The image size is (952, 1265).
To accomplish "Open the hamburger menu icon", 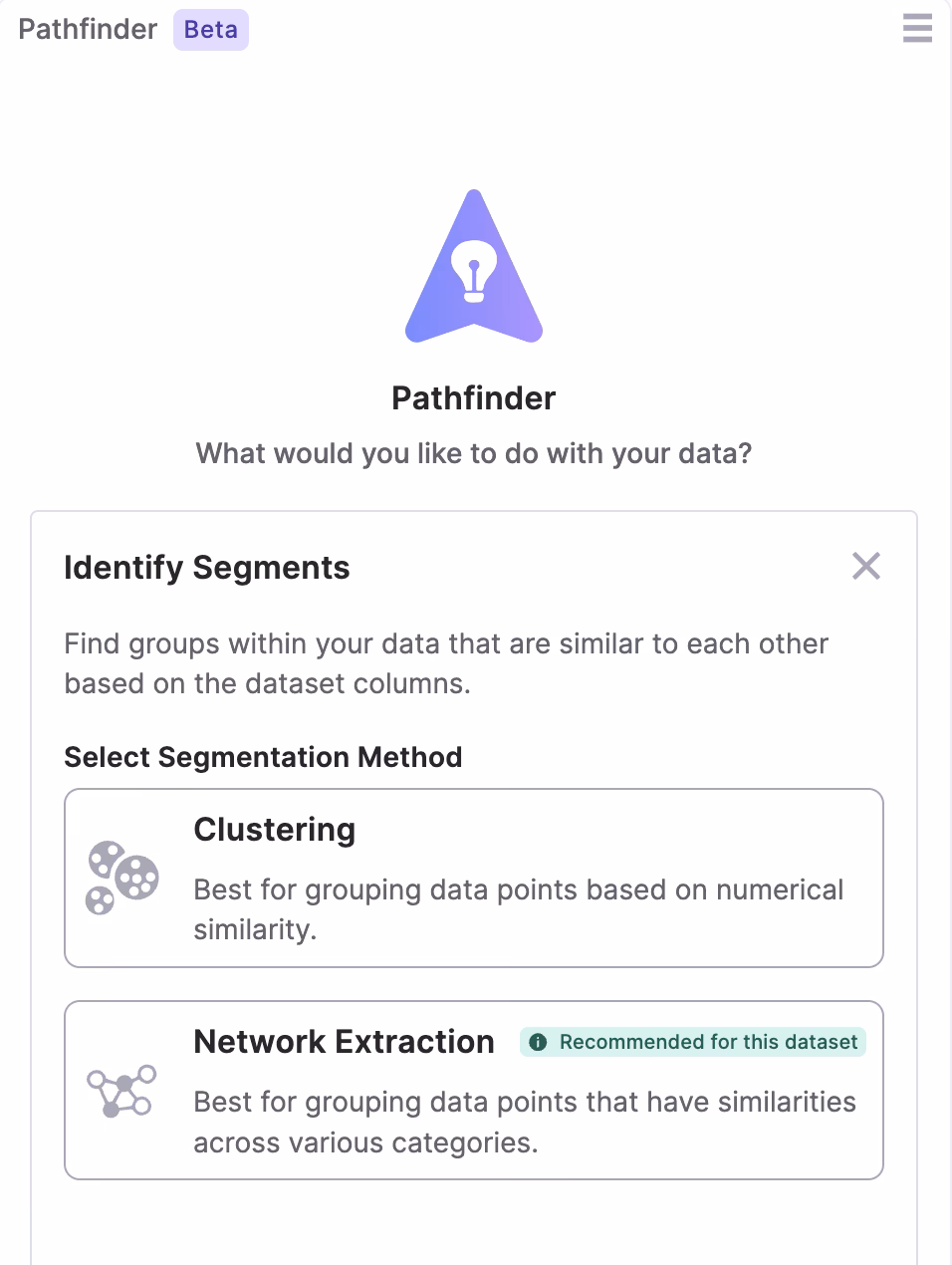I will (917, 28).
